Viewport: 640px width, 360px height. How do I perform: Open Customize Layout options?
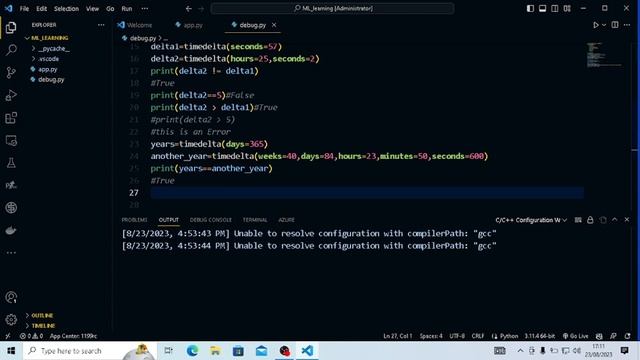(567, 8)
